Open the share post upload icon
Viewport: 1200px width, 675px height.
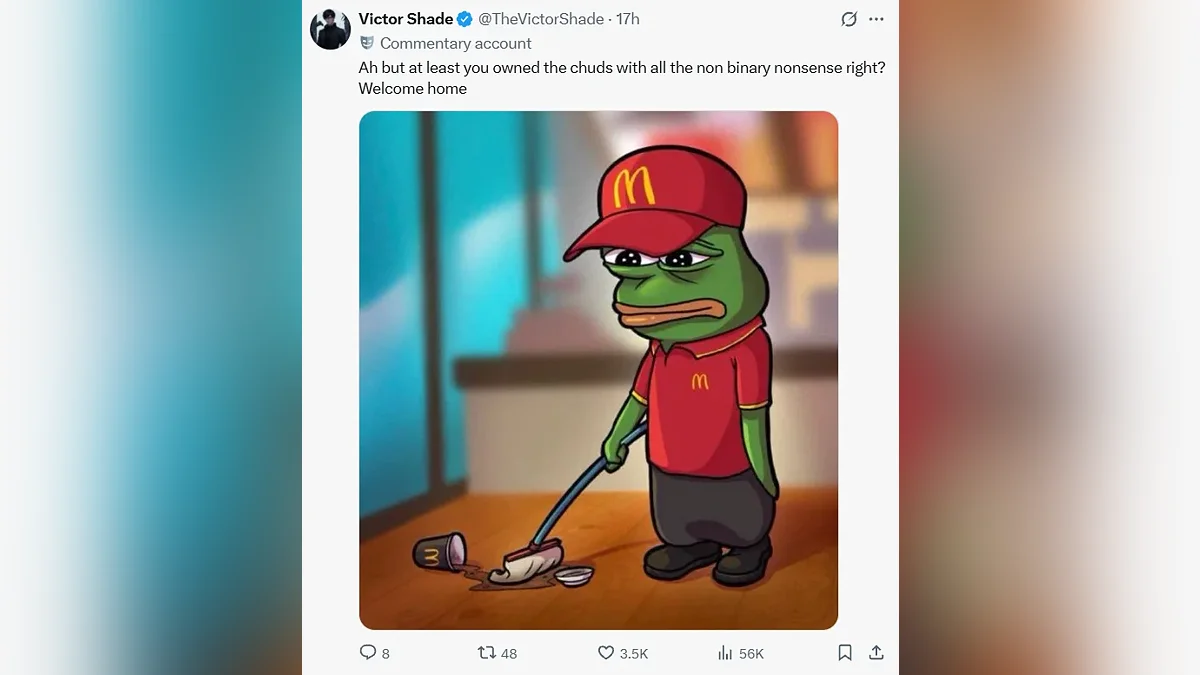click(876, 652)
